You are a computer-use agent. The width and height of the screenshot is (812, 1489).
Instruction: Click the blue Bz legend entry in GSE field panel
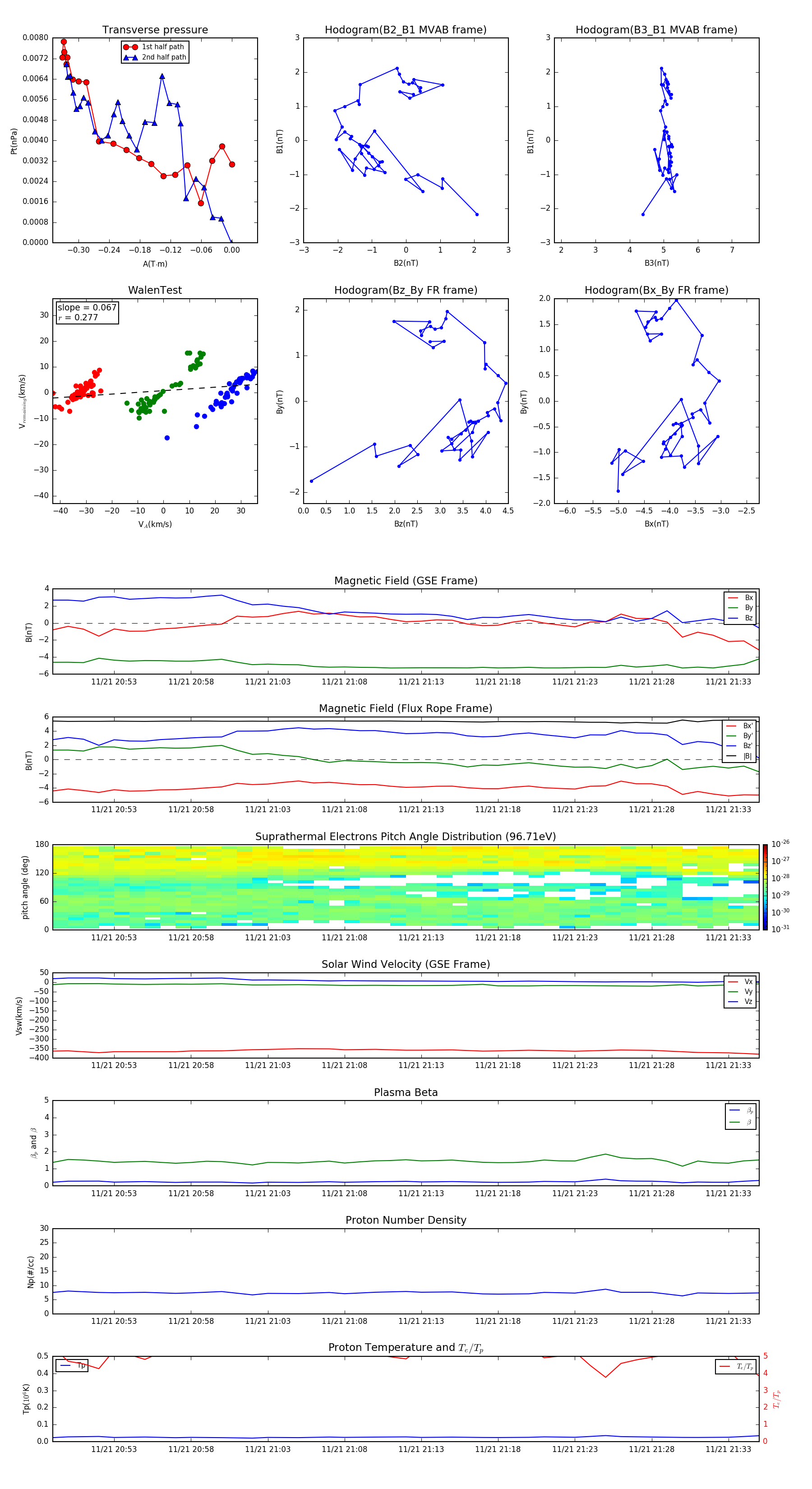pos(741,618)
